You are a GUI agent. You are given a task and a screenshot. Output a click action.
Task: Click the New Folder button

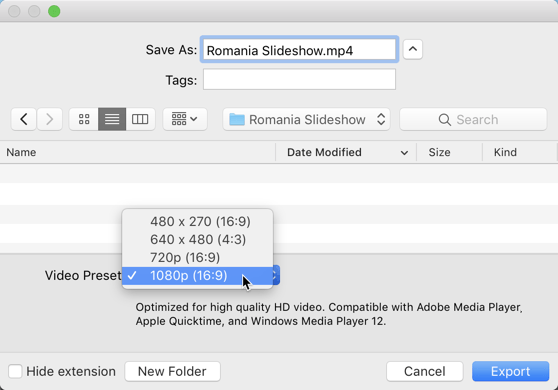pos(172,371)
